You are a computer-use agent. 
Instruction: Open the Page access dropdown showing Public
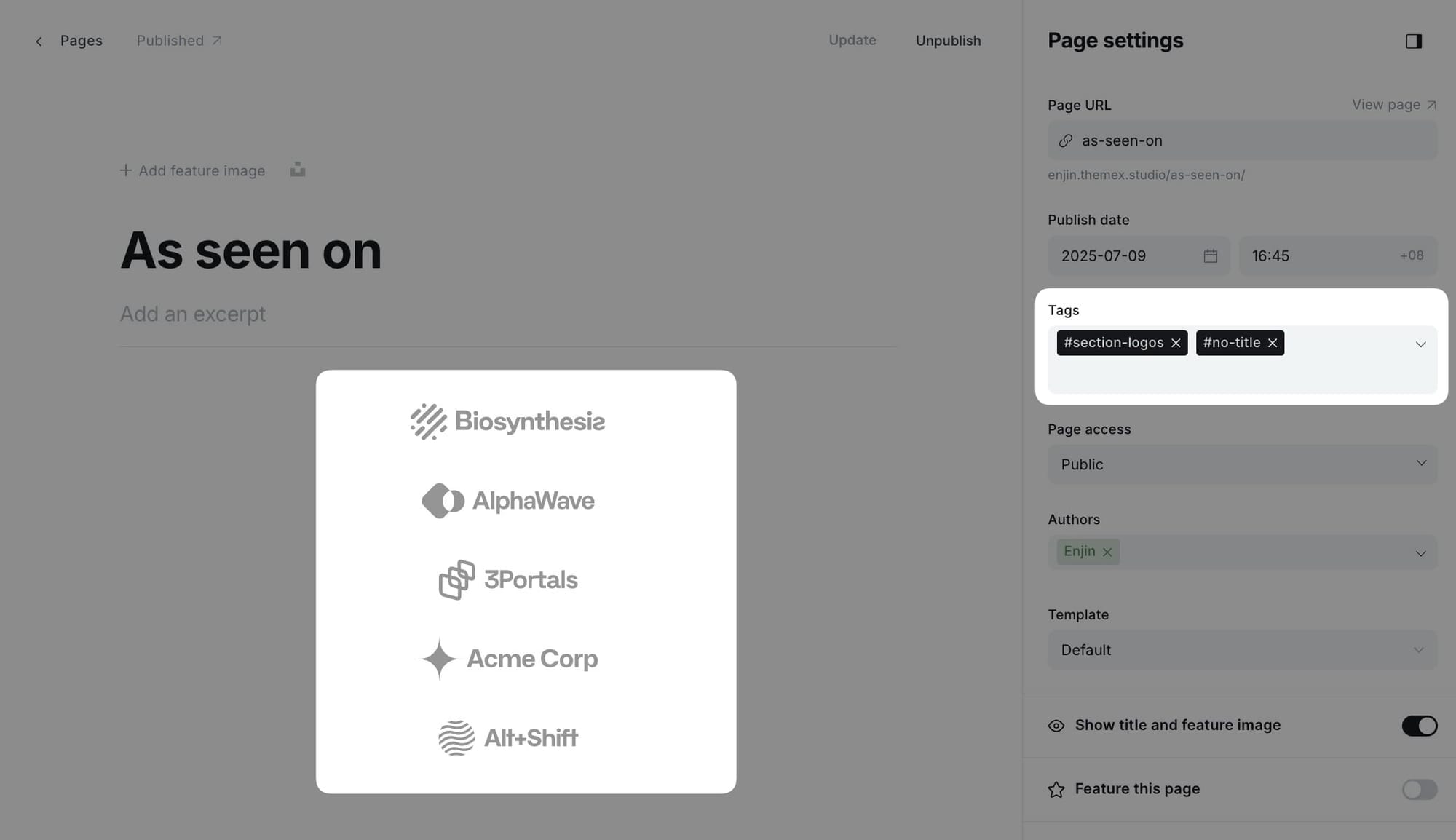click(1241, 464)
